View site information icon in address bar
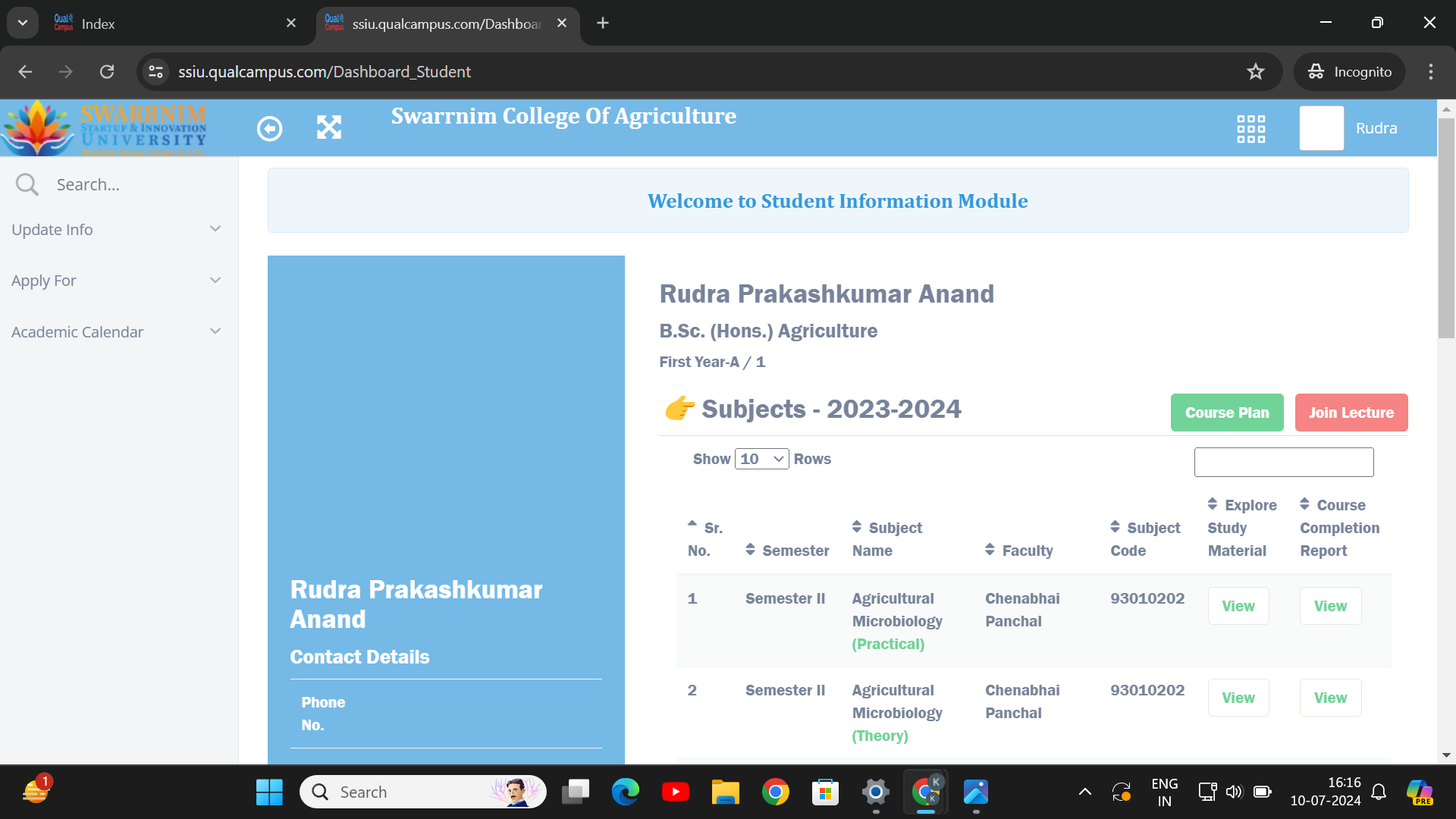The image size is (1456, 819). (155, 71)
